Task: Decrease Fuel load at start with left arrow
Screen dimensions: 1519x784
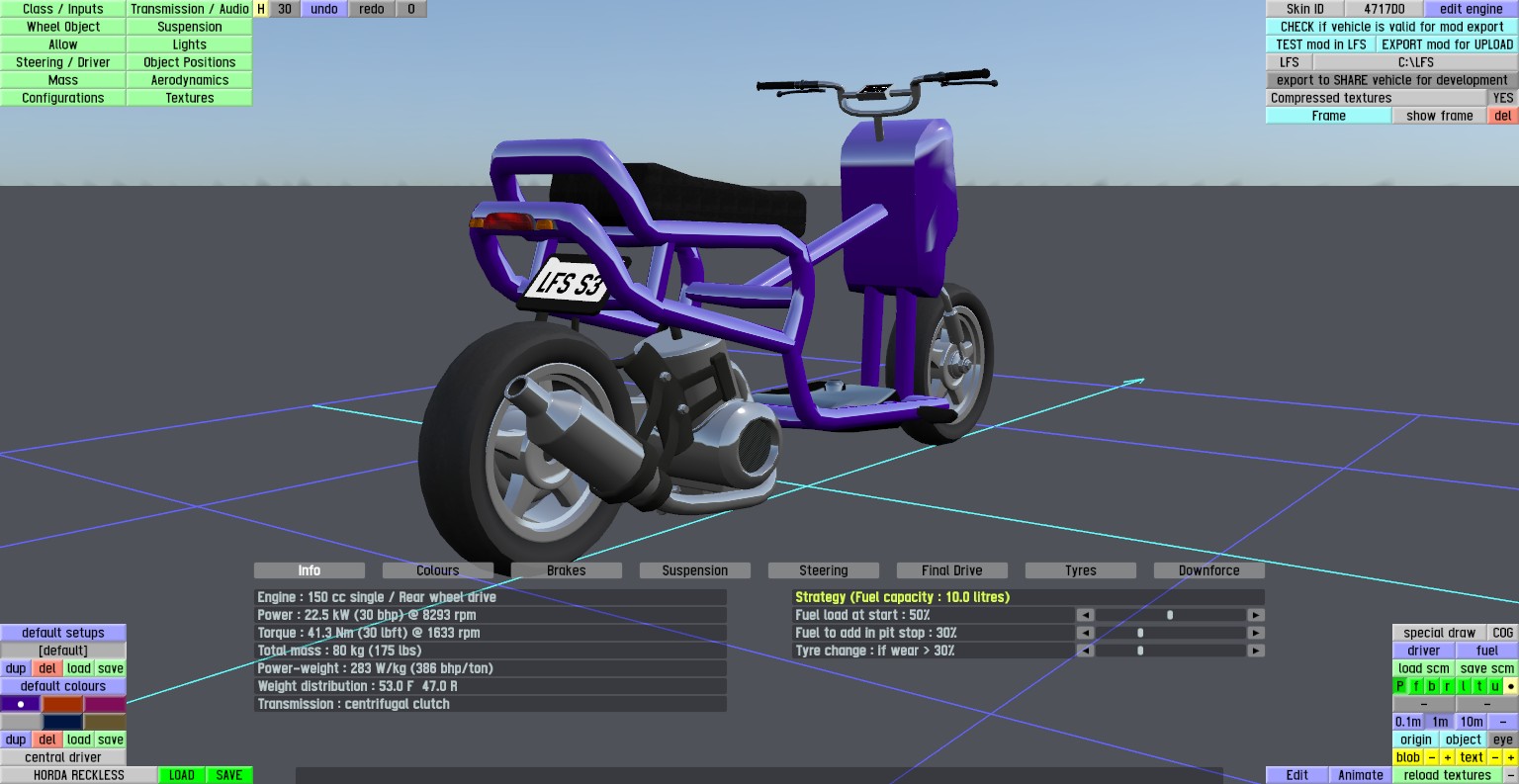Action: click(x=1085, y=615)
